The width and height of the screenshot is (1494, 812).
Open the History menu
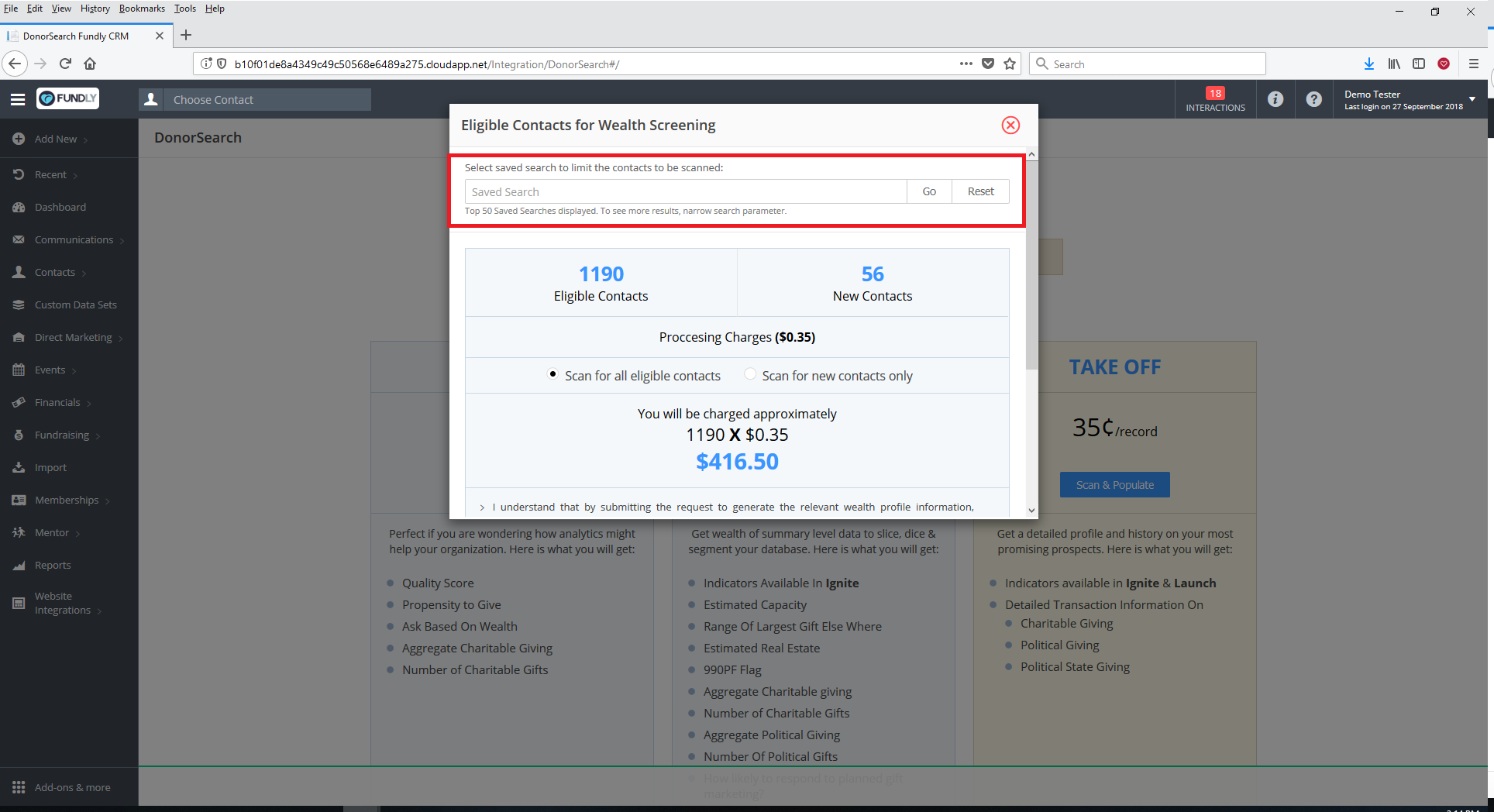click(95, 9)
